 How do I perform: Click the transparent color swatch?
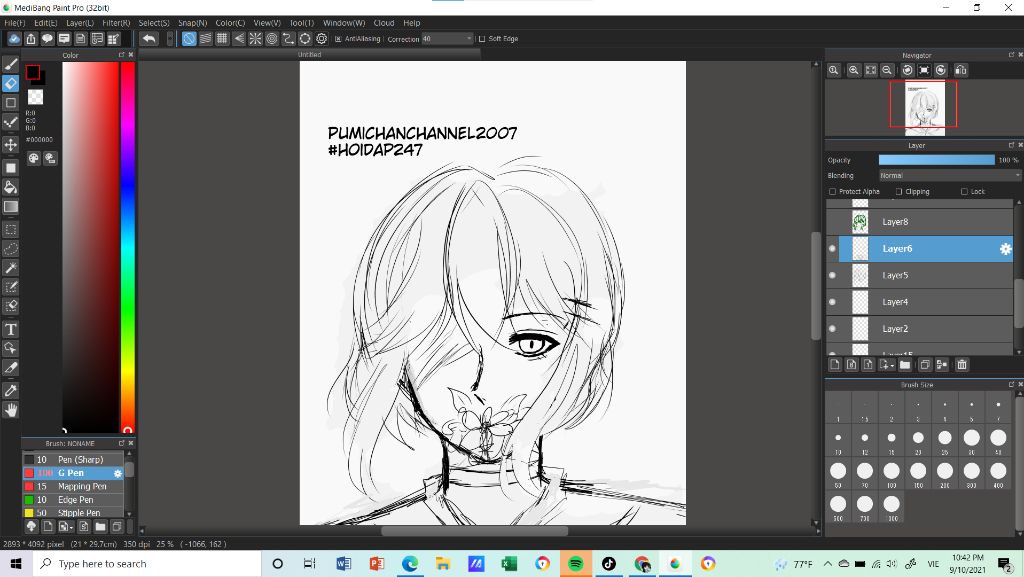pyautogui.click(x=35, y=97)
